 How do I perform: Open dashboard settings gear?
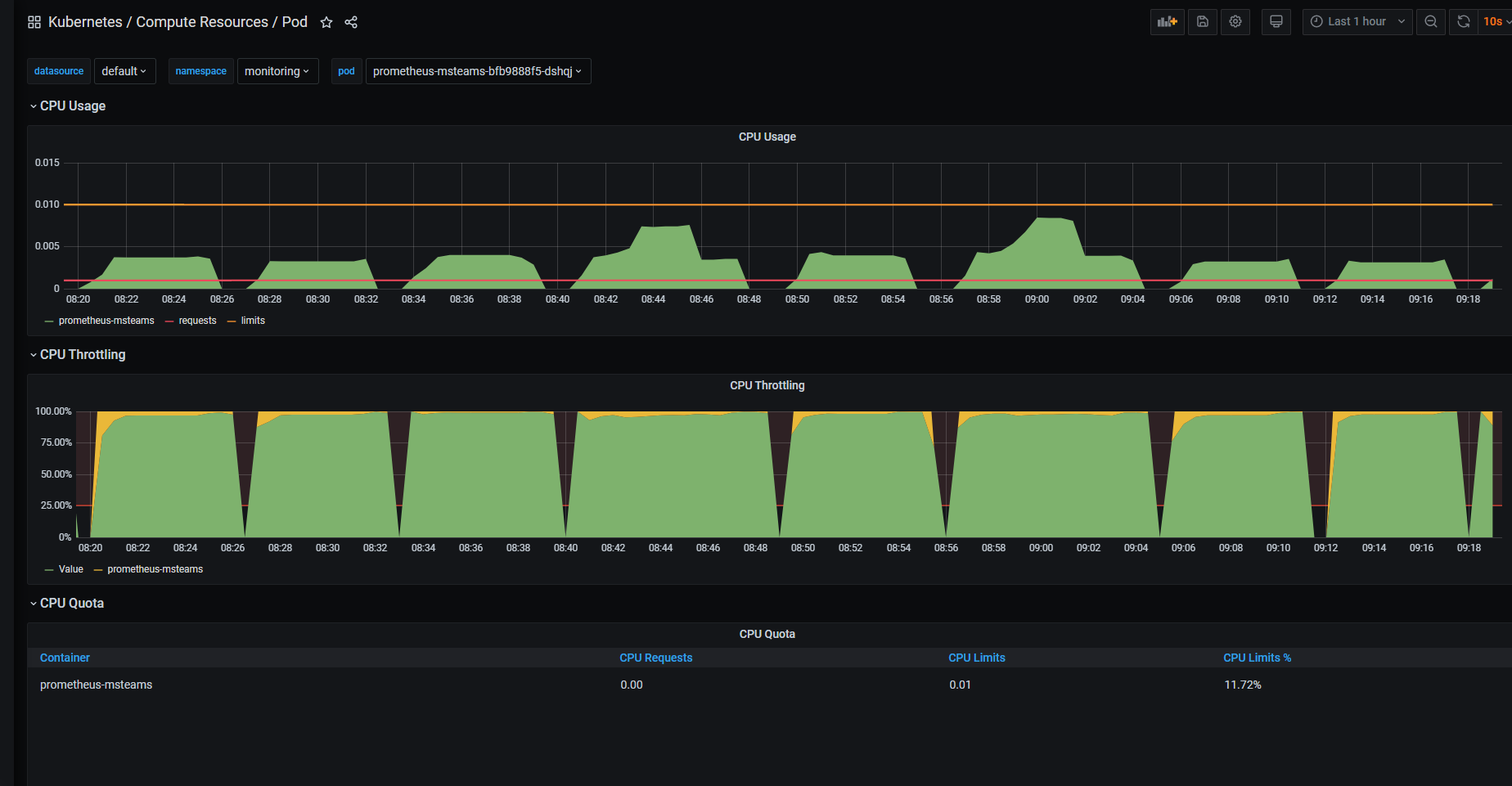1235,21
